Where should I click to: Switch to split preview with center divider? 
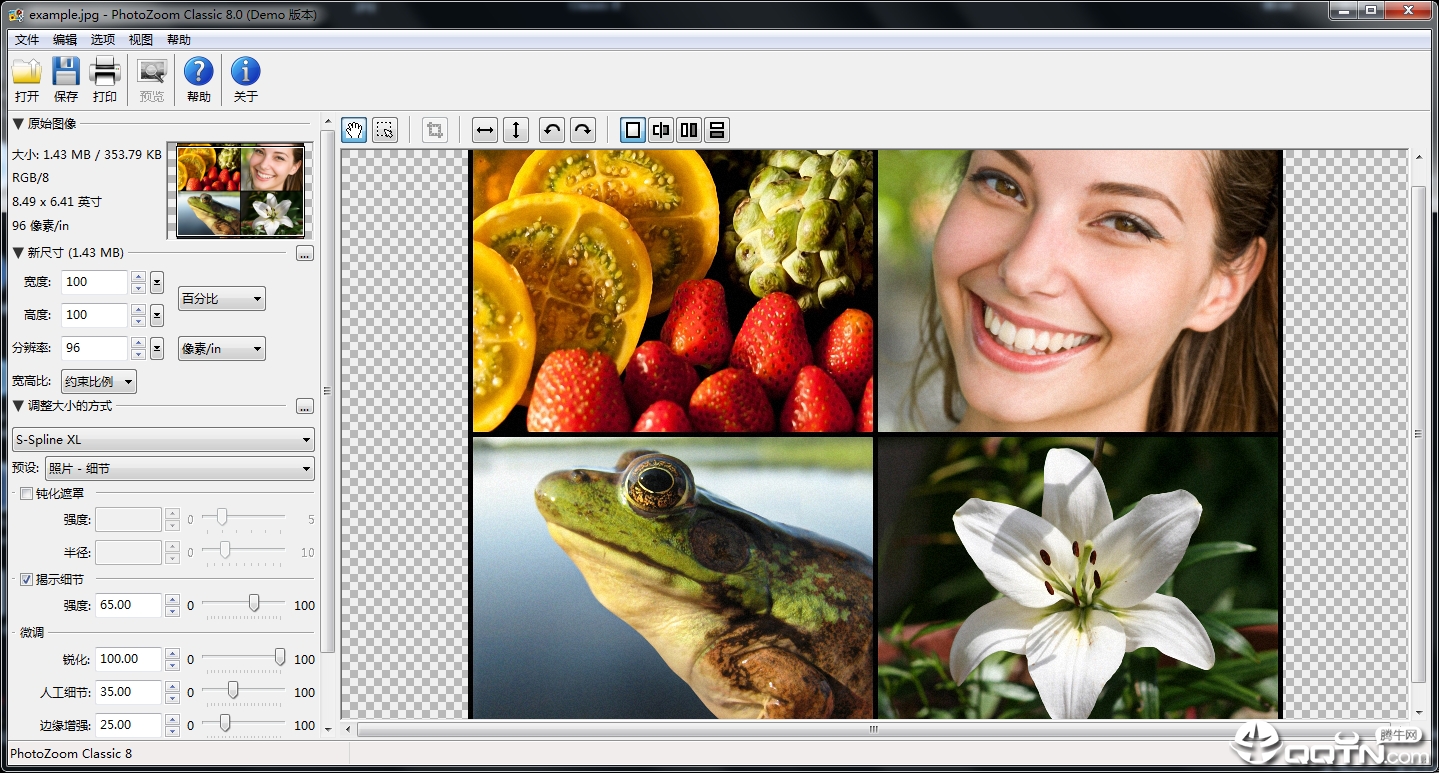click(x=661, y=130)
